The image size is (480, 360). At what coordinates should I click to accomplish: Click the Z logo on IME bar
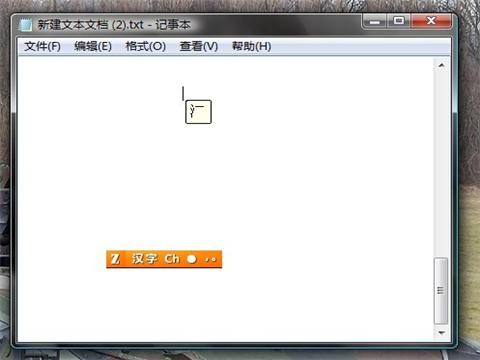coord(115,259)
